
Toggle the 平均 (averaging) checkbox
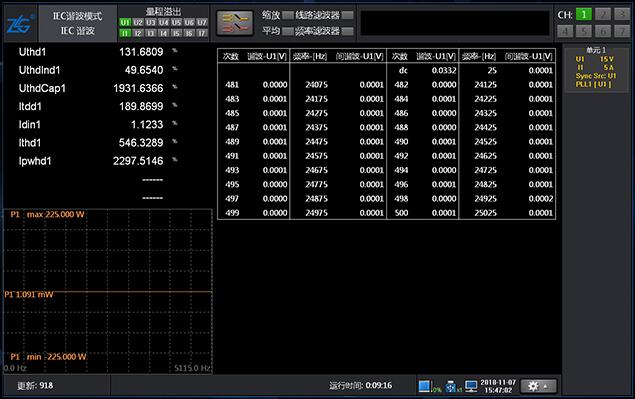(288, 31)
